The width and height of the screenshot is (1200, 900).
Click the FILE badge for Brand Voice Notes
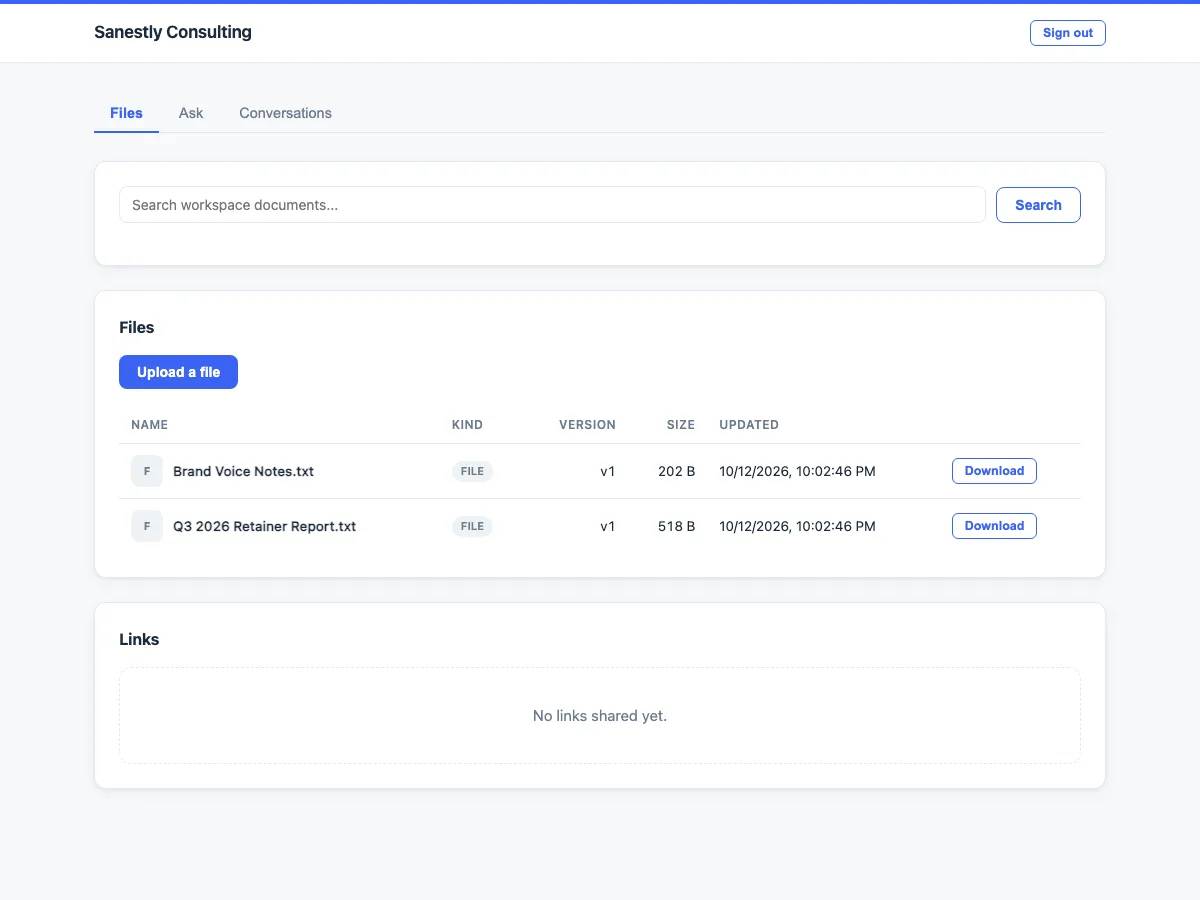pyautogui.click(x=472, y=471)
